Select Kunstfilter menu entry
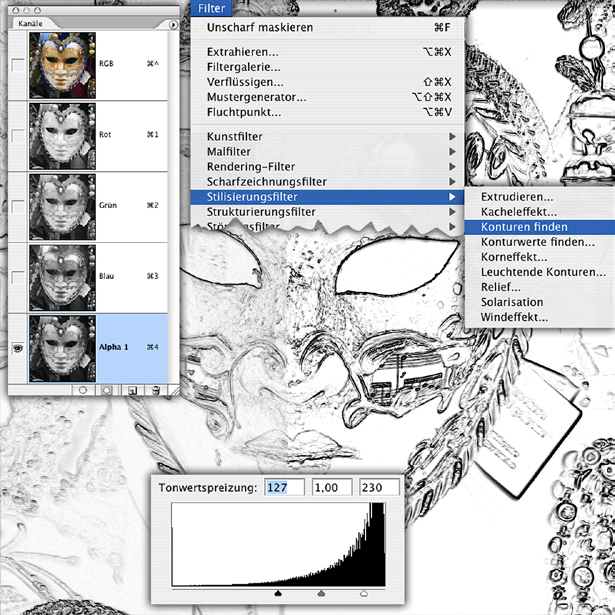The image size is (615, 615). 328,136
